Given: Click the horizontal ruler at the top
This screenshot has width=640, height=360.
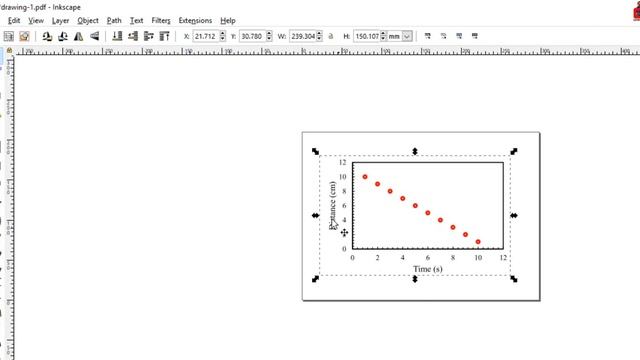Looking at the screenshot, I should [327, 51].
